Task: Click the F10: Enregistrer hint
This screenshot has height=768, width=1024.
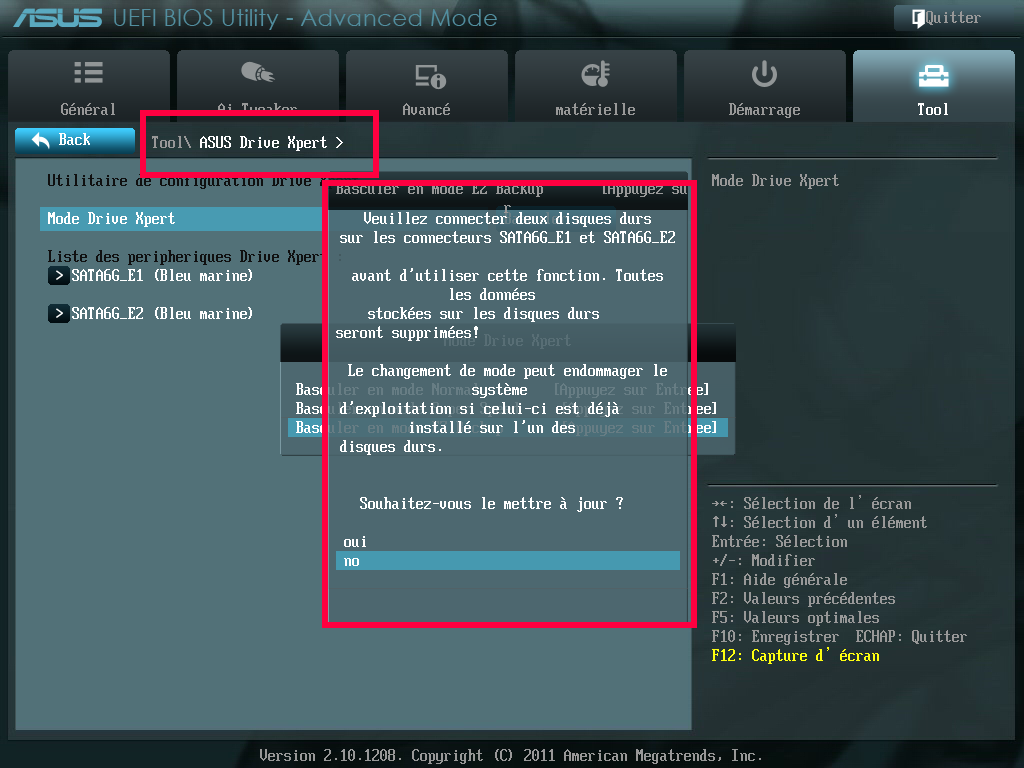Action: click(x=775, y=637)
